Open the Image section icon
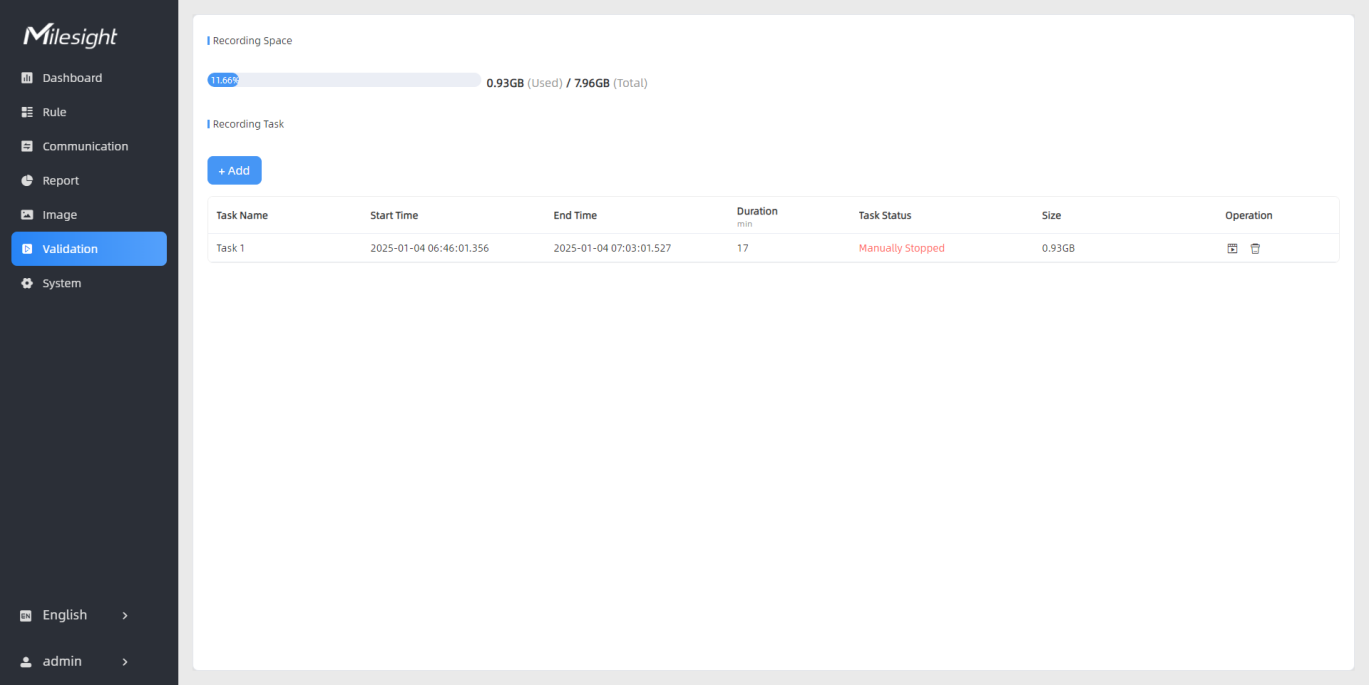 (27, 215)
